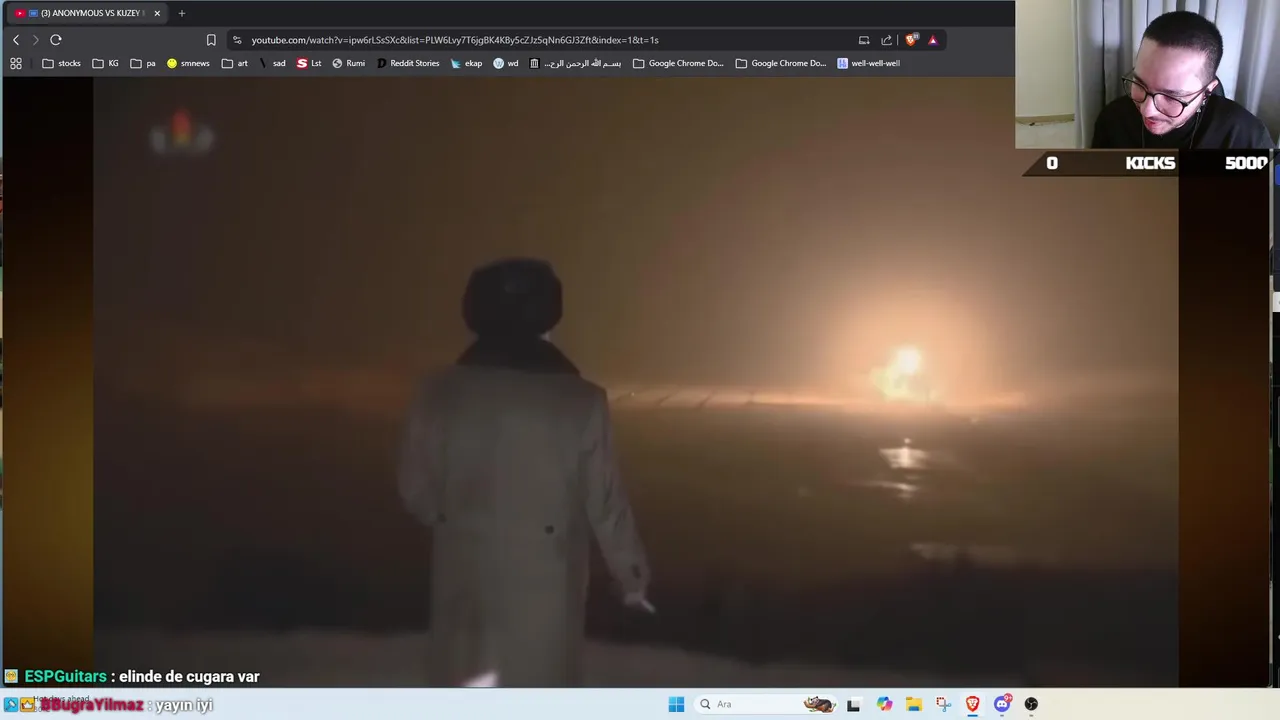Click the forward navigation arrow
The height and width of the screenshot is (720, 1280).
[x=35, y=40]
